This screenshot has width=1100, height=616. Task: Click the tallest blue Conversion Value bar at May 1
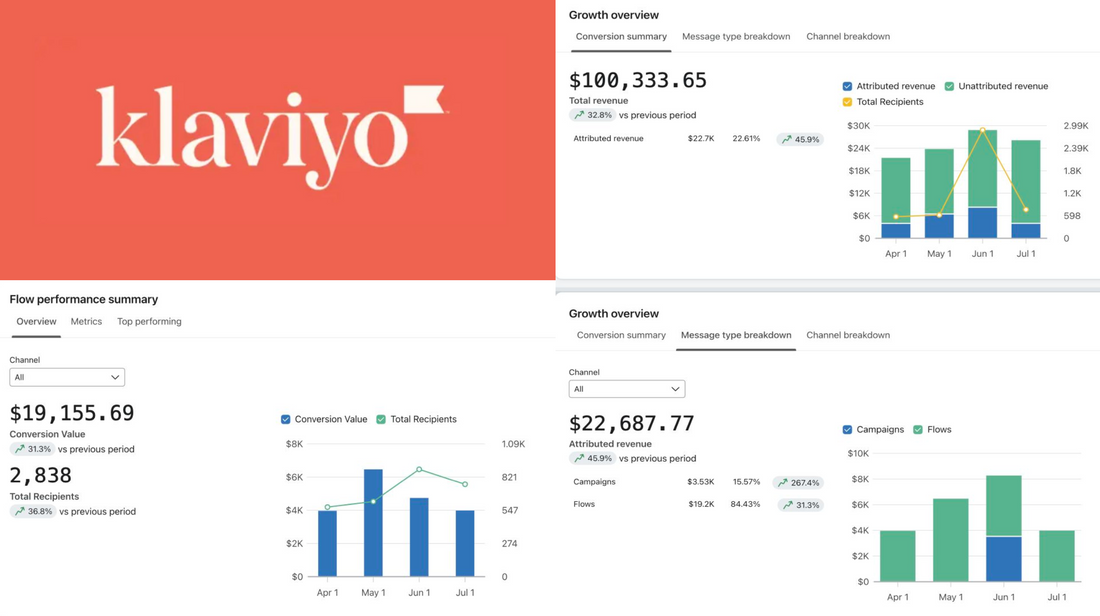(373, 522)
